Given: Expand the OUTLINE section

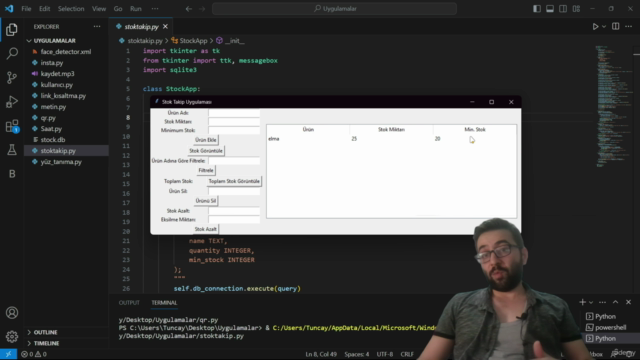Looking at the screenshot, I should [45, 332].
